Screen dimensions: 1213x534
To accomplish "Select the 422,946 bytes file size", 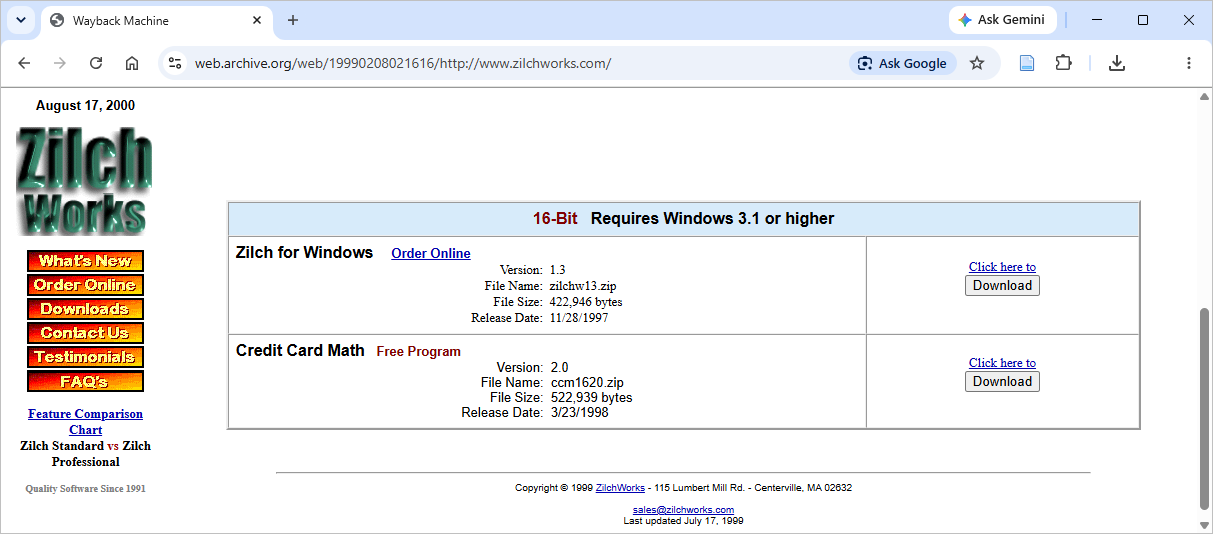I will [x=586, y=302].
